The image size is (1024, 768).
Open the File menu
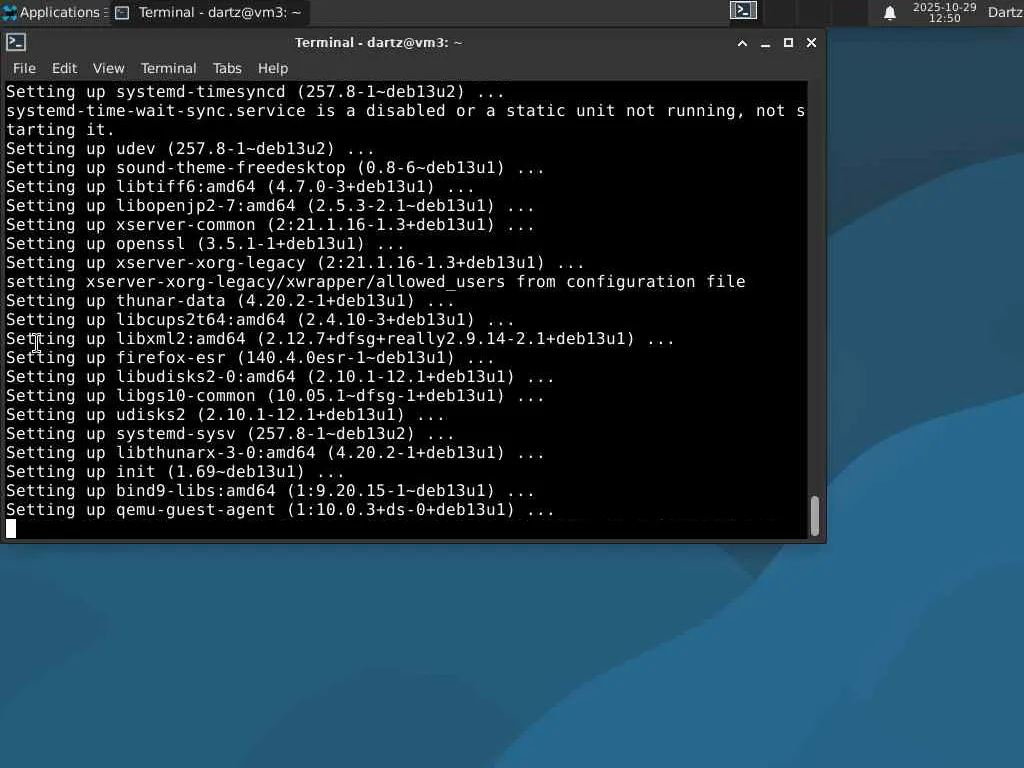coord(24,68)
